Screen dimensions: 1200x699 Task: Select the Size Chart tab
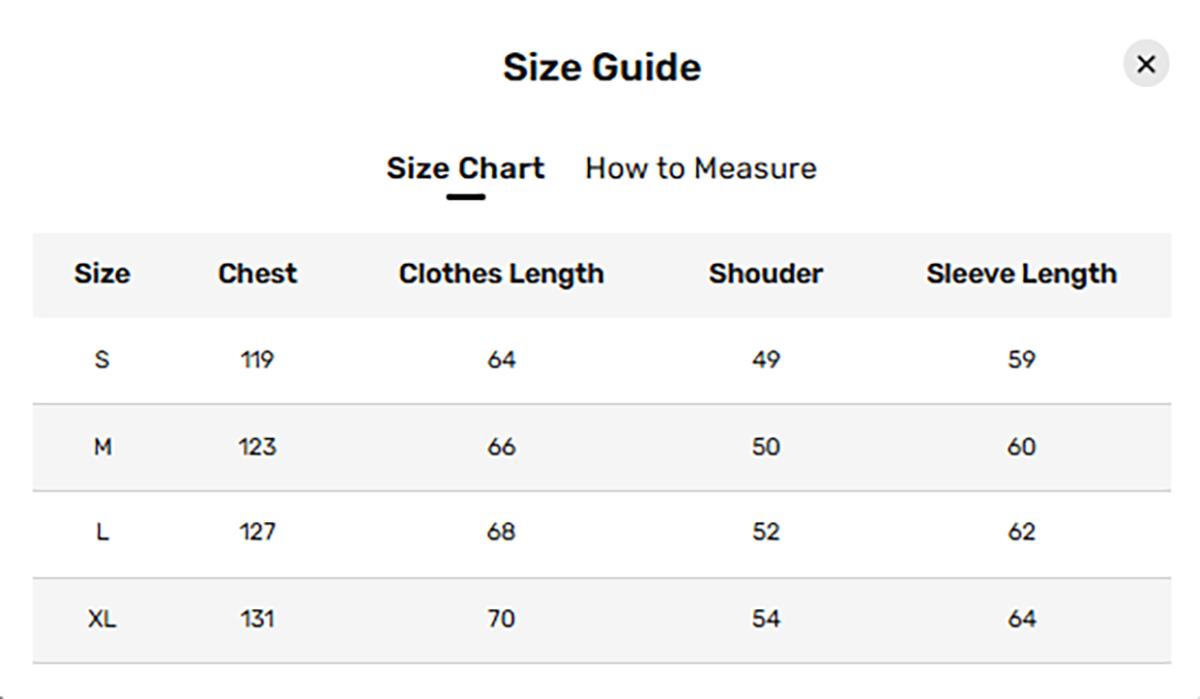pos(465,168)
